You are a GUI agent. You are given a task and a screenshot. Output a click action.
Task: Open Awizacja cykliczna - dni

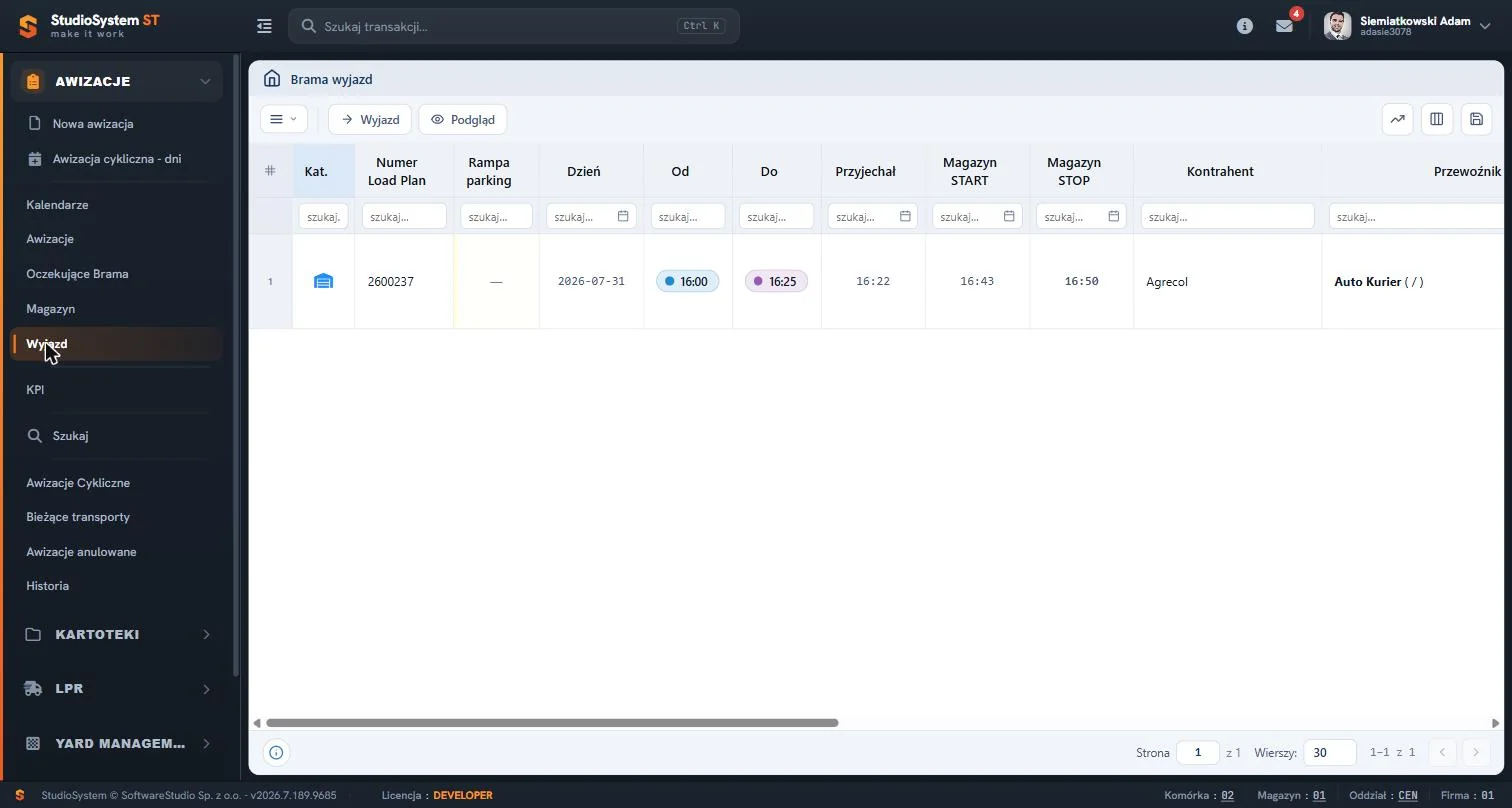117,159
